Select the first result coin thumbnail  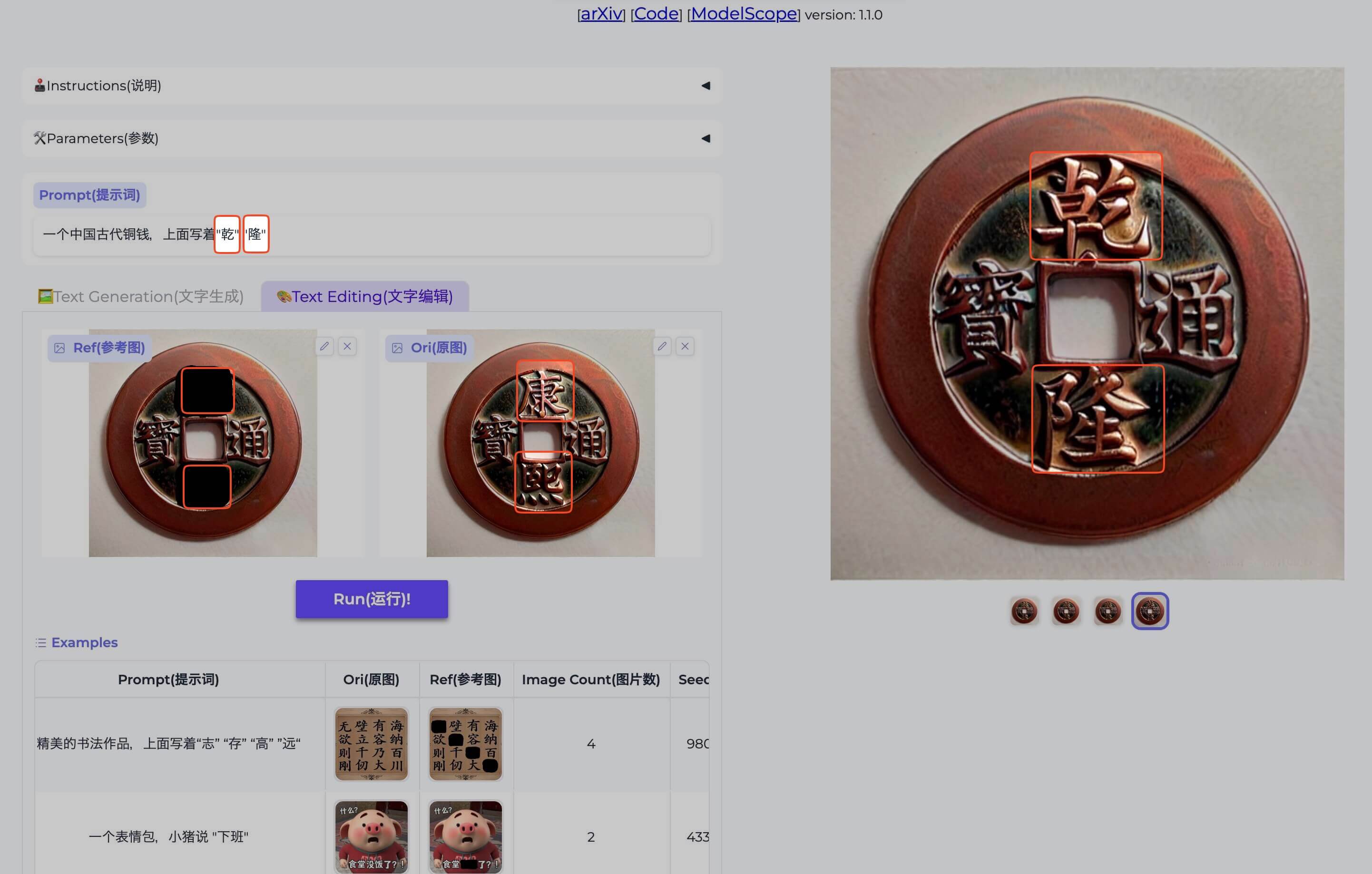click(1024, 611)
